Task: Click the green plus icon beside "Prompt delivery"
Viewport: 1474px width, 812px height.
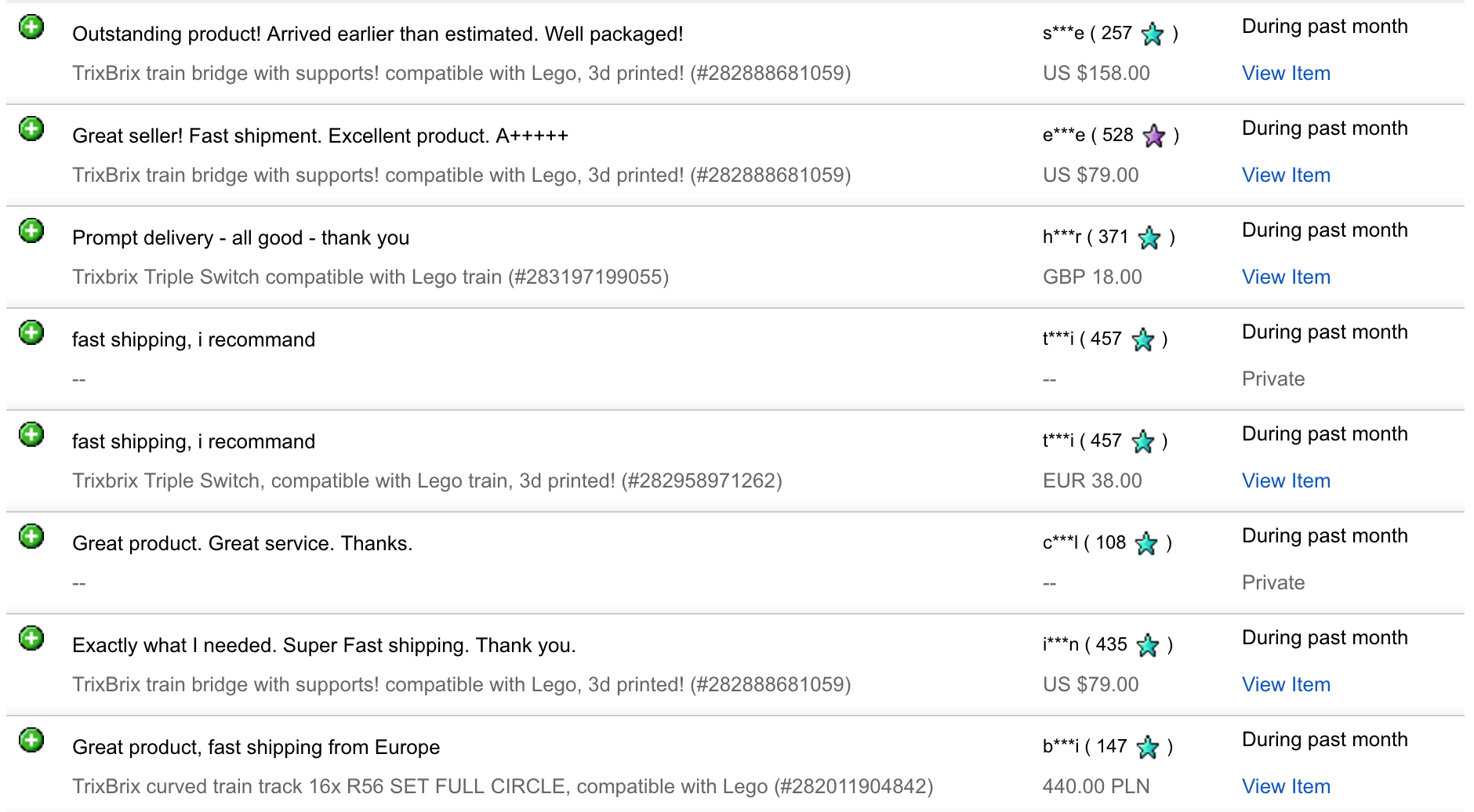Action: (x=31, y=231)
